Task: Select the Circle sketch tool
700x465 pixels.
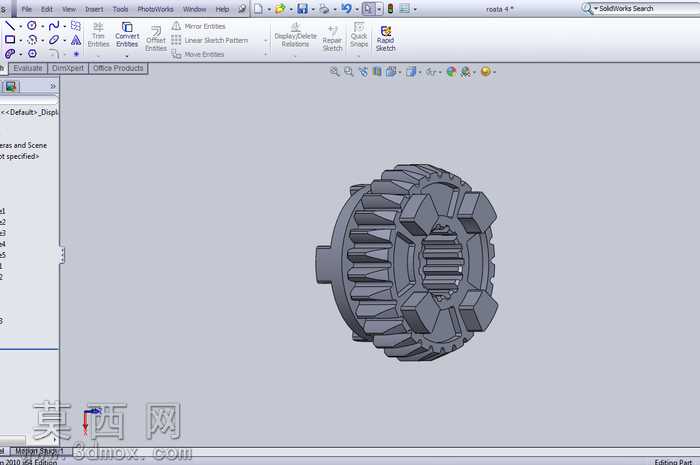Action: (32, 25)
